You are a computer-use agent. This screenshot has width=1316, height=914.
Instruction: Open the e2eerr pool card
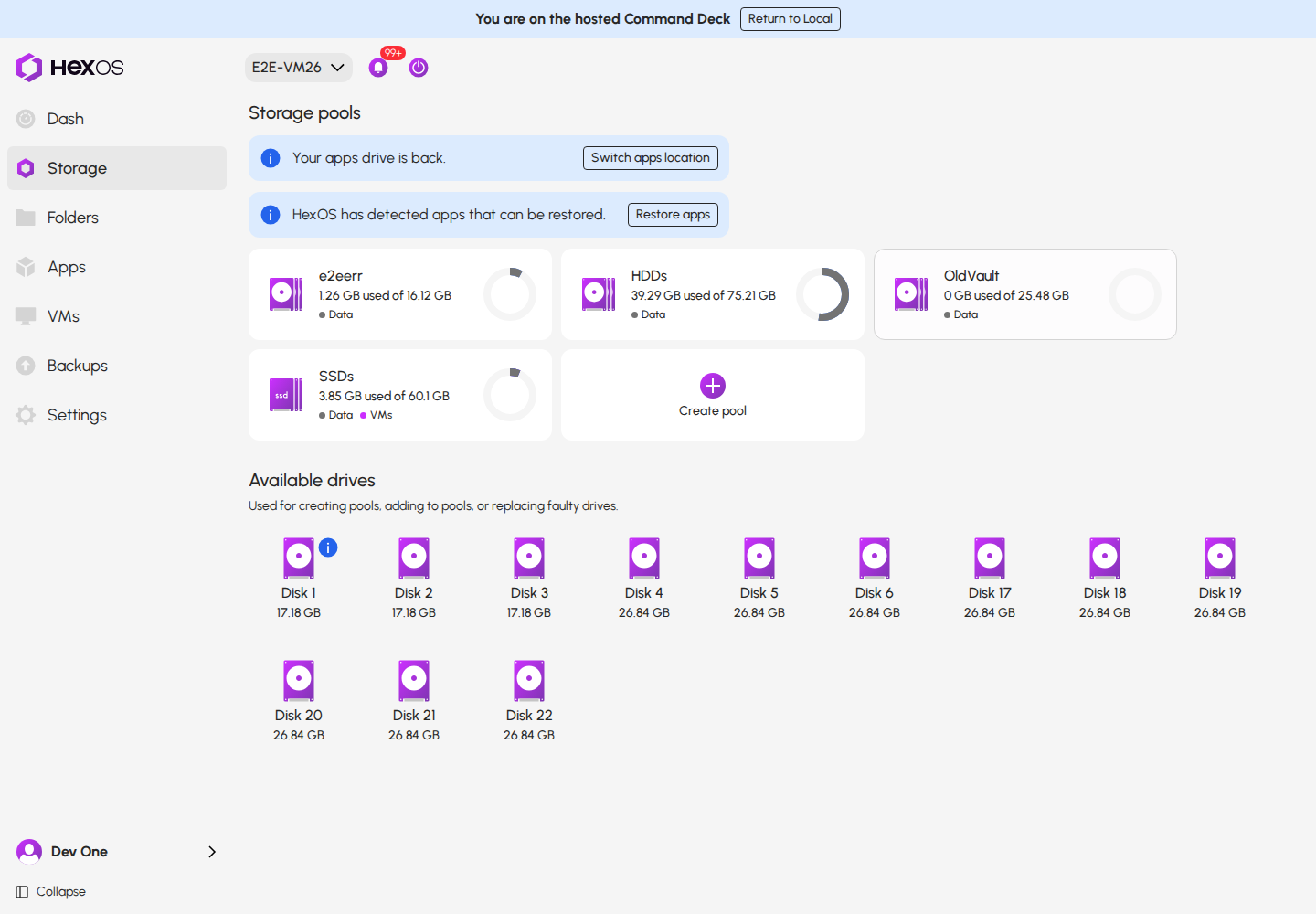tap(400, 294)
